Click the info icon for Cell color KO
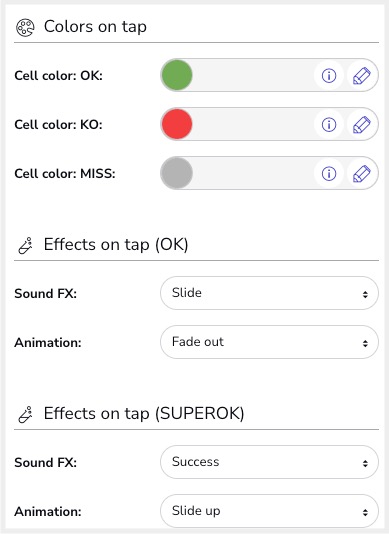 (x=329, y=124)
